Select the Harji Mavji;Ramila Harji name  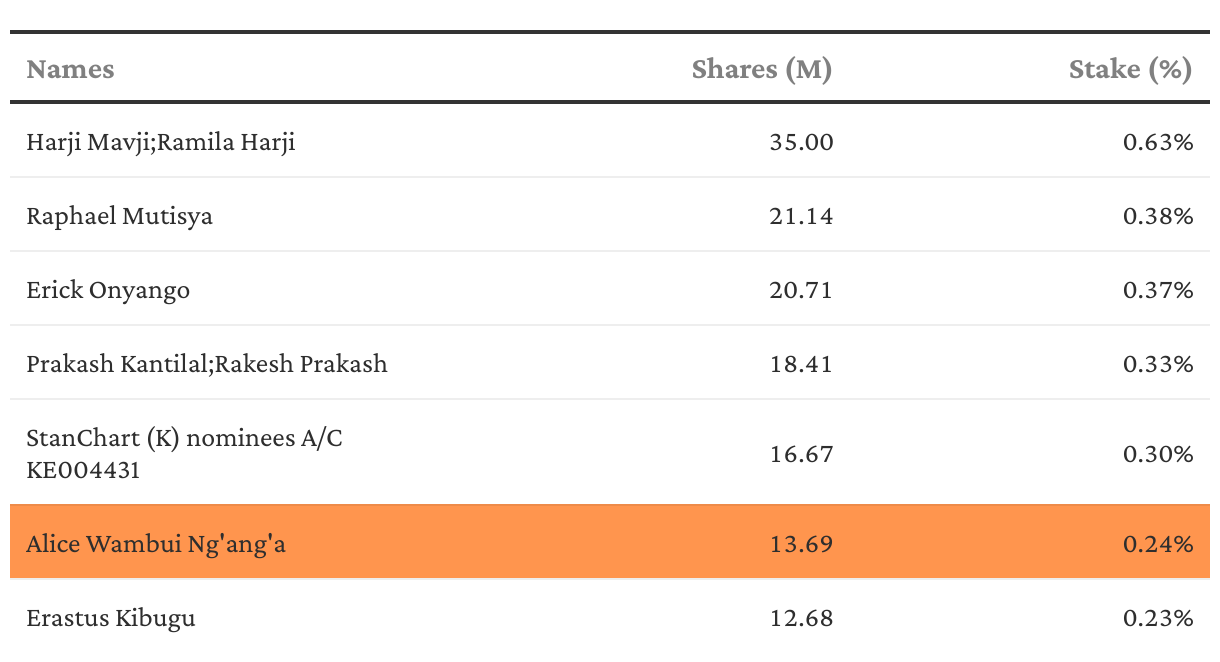pyautogui.click(x=161, y=142)
